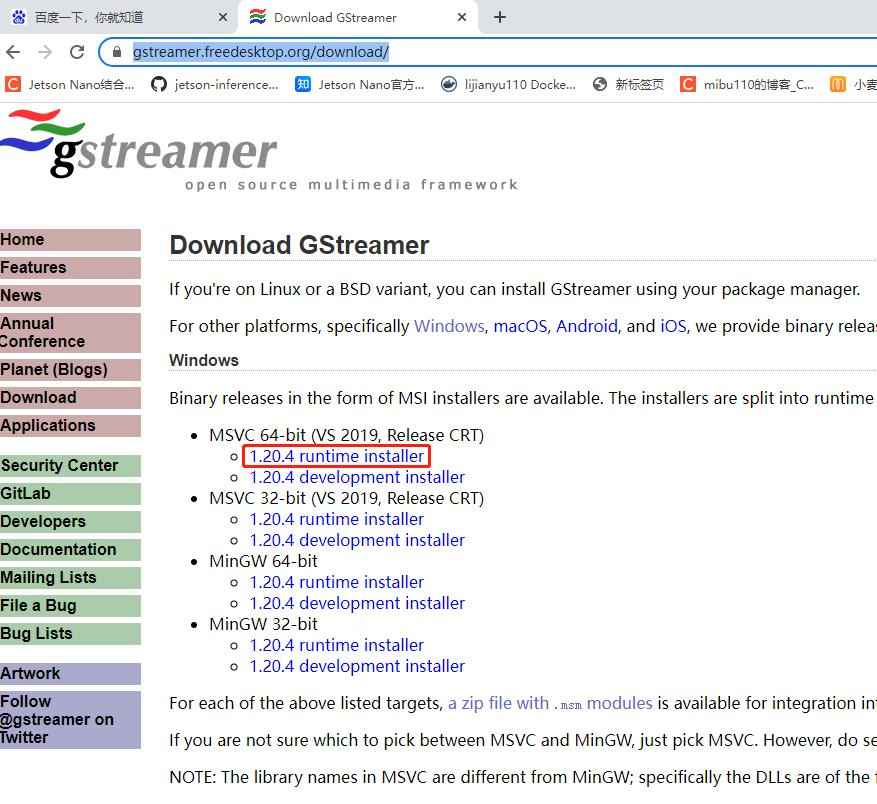Open Planet (Blogs) sidebar link

click(70, 369)
